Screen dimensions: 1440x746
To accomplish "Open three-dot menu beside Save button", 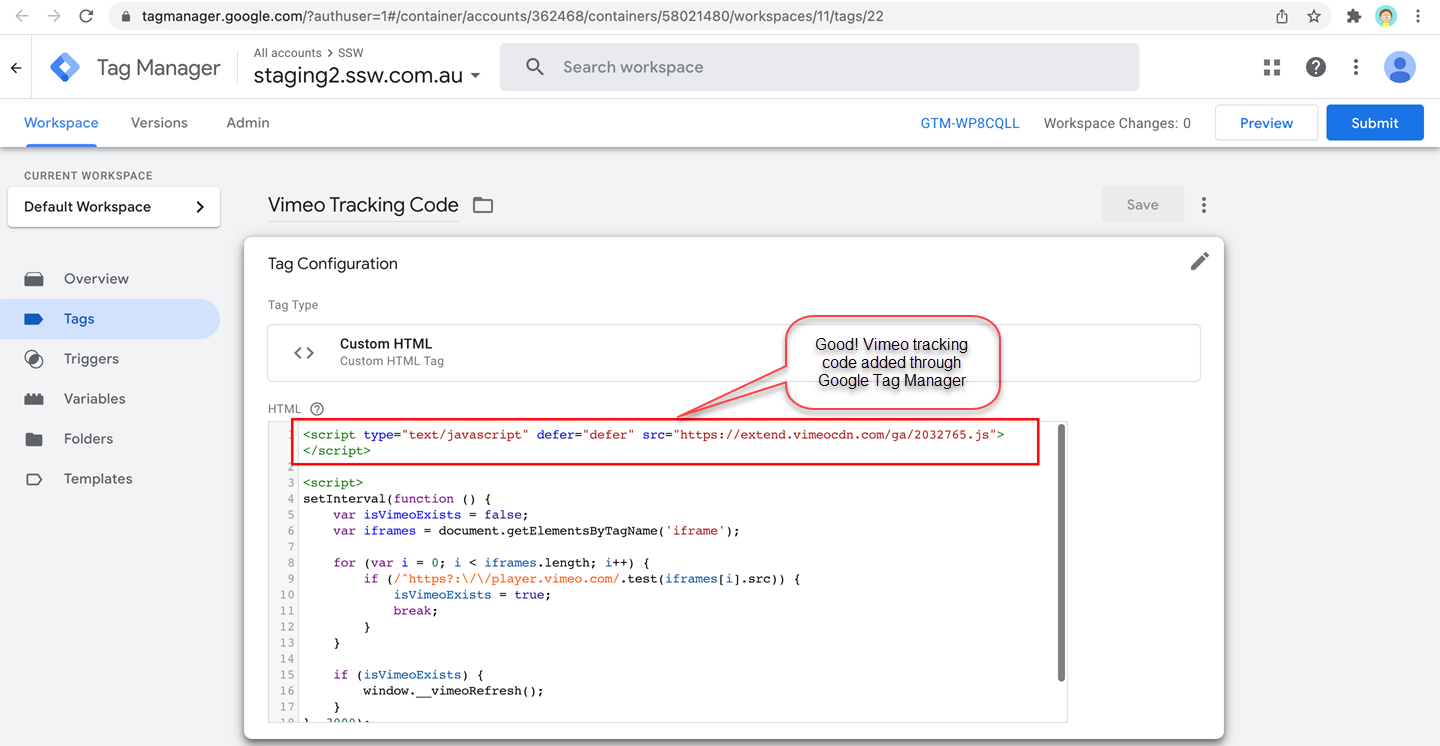I will coord(1204,205).
